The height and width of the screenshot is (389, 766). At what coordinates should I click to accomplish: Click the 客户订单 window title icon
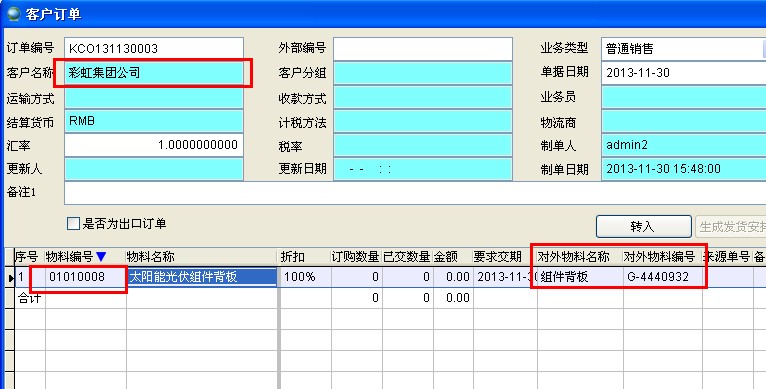click(x=14, y=14)
